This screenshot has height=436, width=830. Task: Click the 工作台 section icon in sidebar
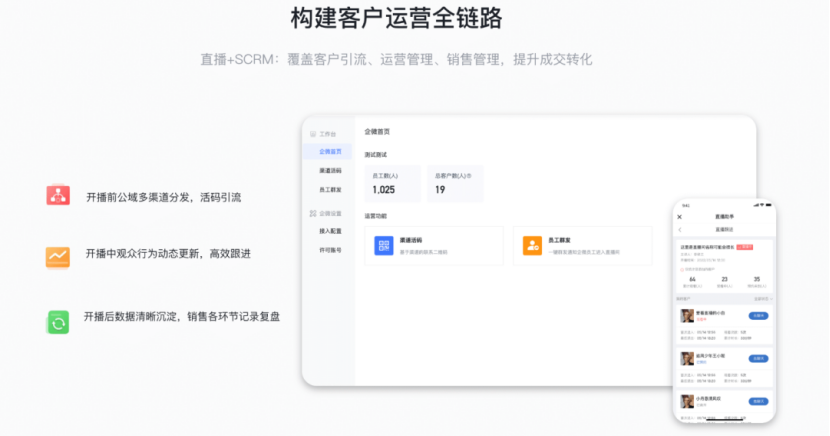pyautogui.click(x=312, y=133)
